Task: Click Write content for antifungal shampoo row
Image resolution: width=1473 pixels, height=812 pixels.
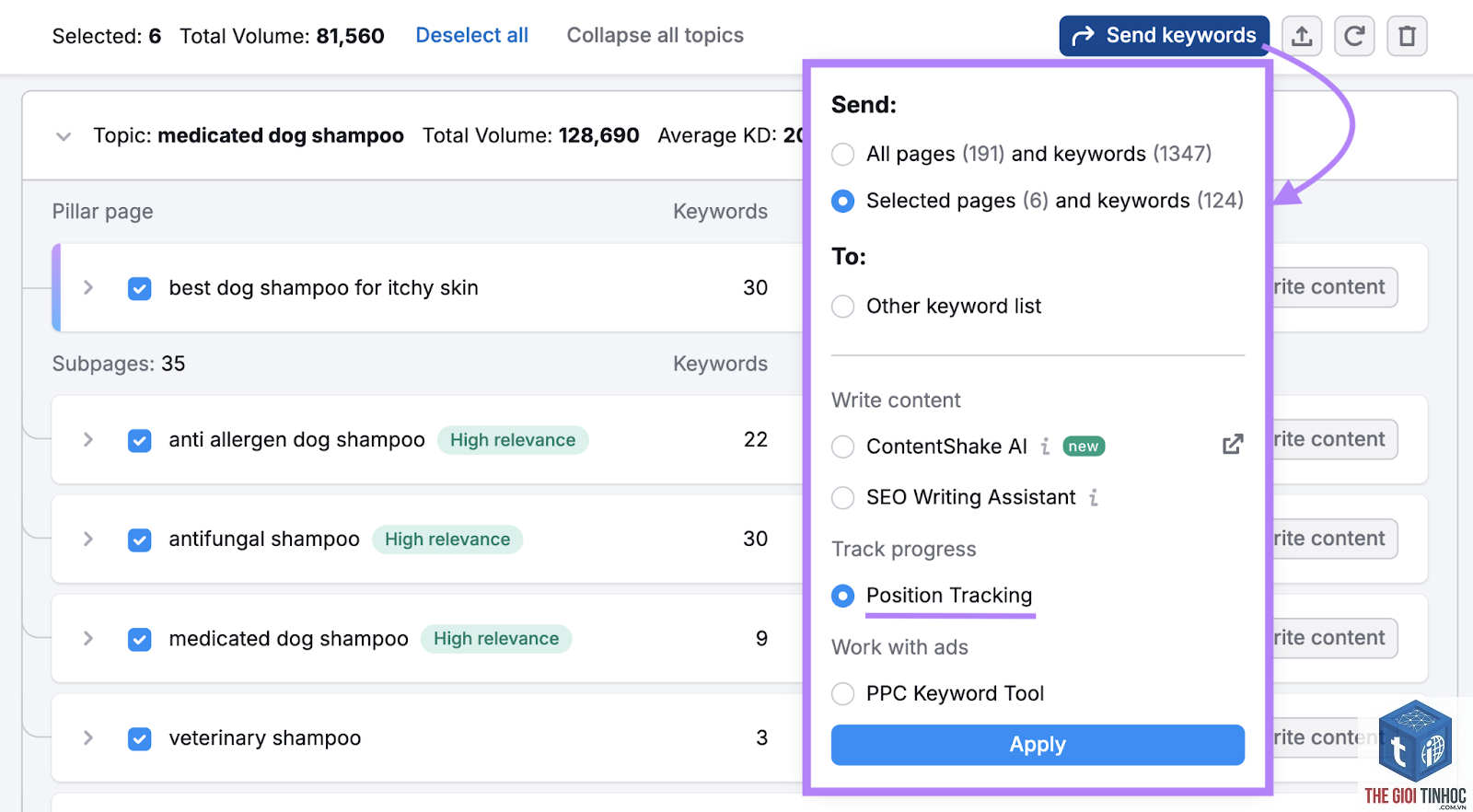Action: tap(1334, 539)
